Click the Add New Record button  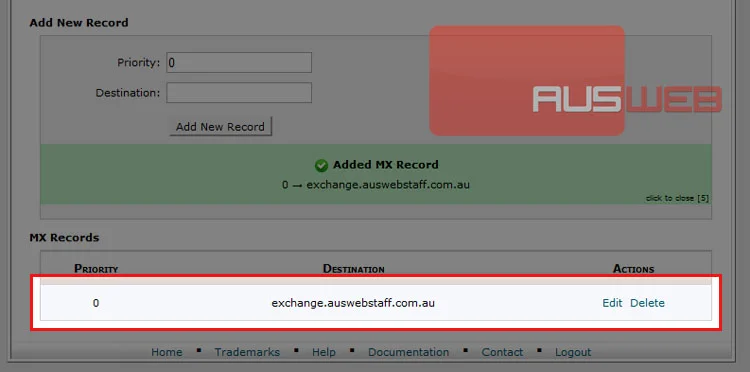(221, 127)
